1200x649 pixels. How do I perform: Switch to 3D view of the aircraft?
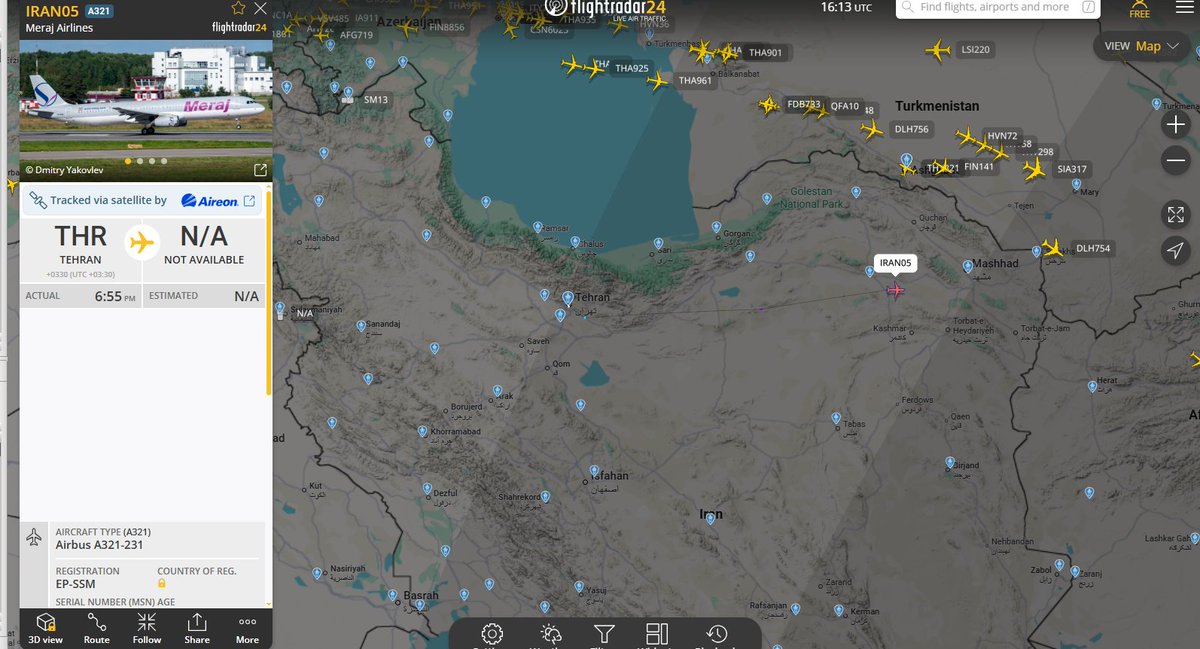[x=44, y=628]
